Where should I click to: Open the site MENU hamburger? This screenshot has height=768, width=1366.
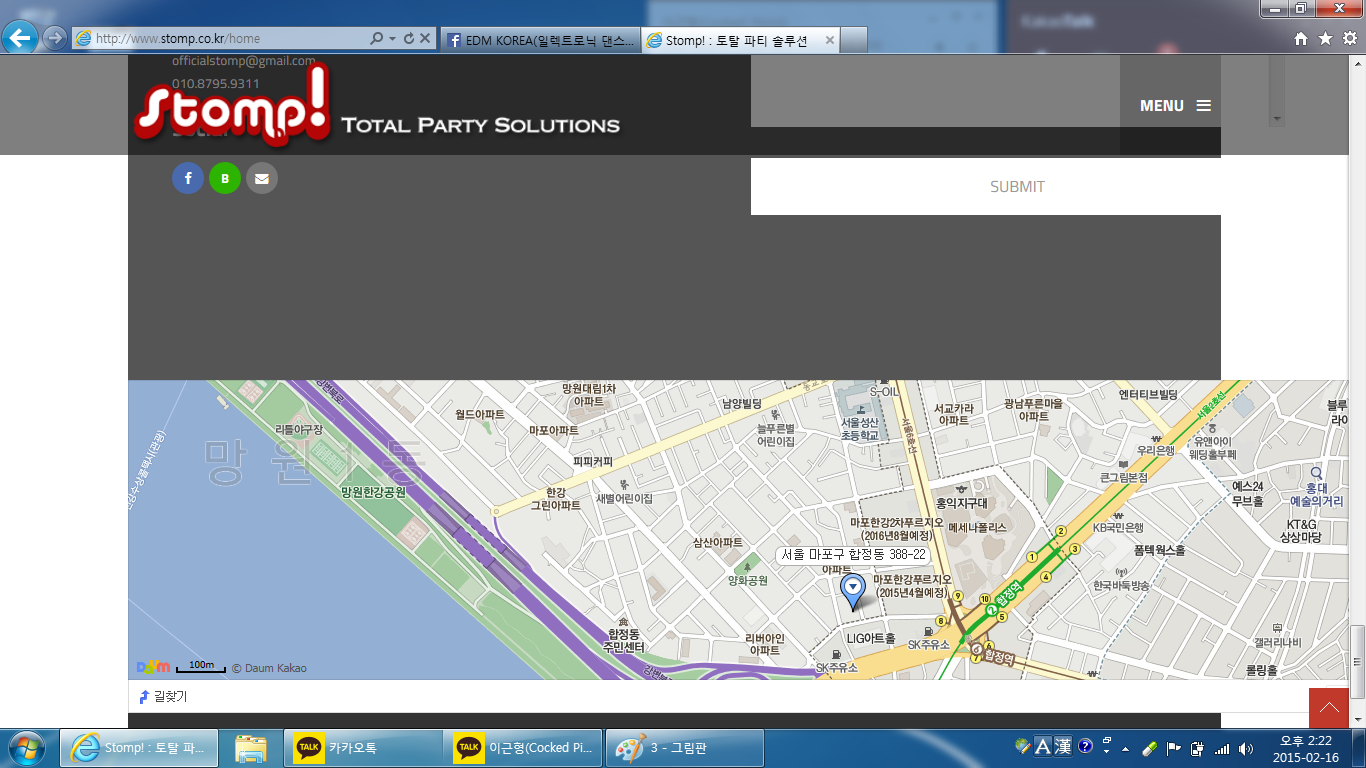click(1175, 105)
